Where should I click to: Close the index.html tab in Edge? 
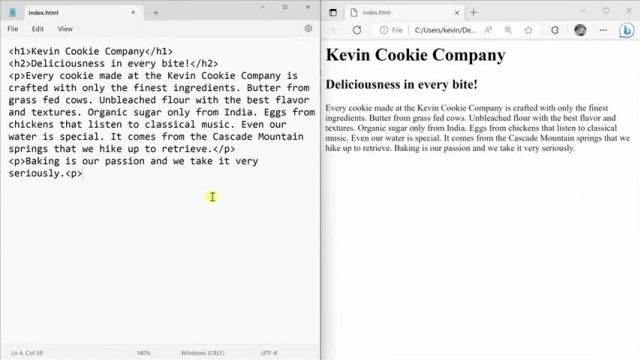[457, 13]
